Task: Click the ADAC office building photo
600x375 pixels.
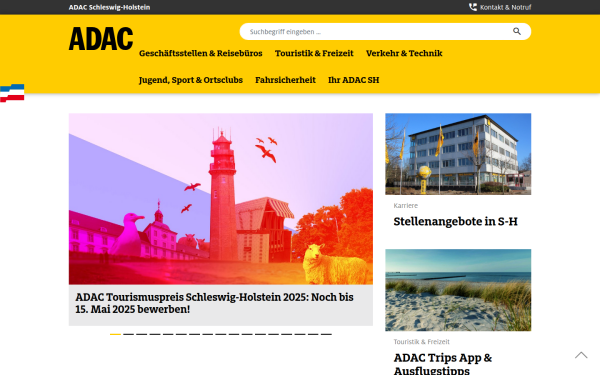Action: click(x=458, y=154)
